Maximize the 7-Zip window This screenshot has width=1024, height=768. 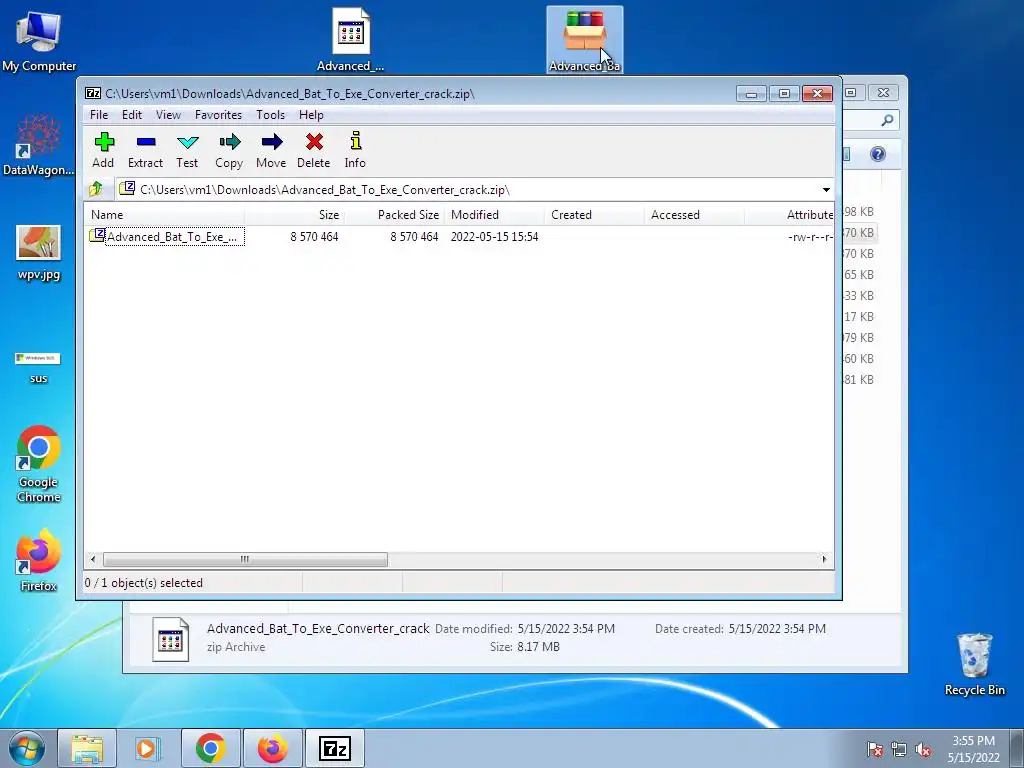784,94
